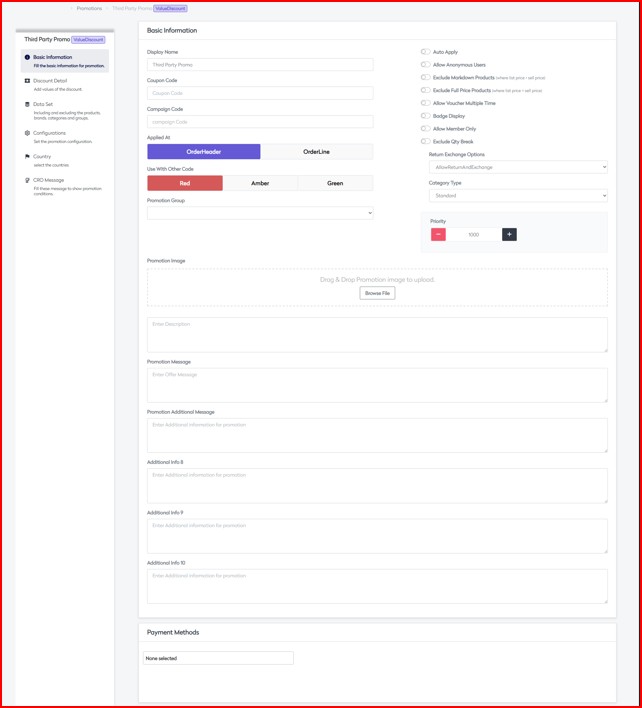Choose the Green option for Use With Other Code
The width and height of the screenshot is (642, 708).
(335, 183)
